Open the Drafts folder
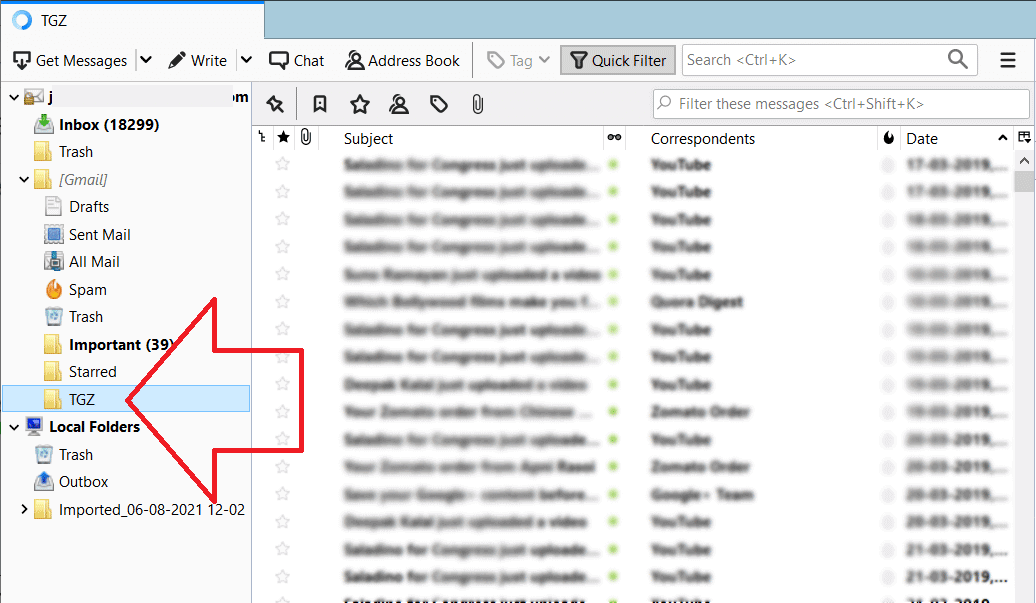Image resolution: width=1036 pixels, height=603 pixels. pyautogui.click(x=89, y=207)
